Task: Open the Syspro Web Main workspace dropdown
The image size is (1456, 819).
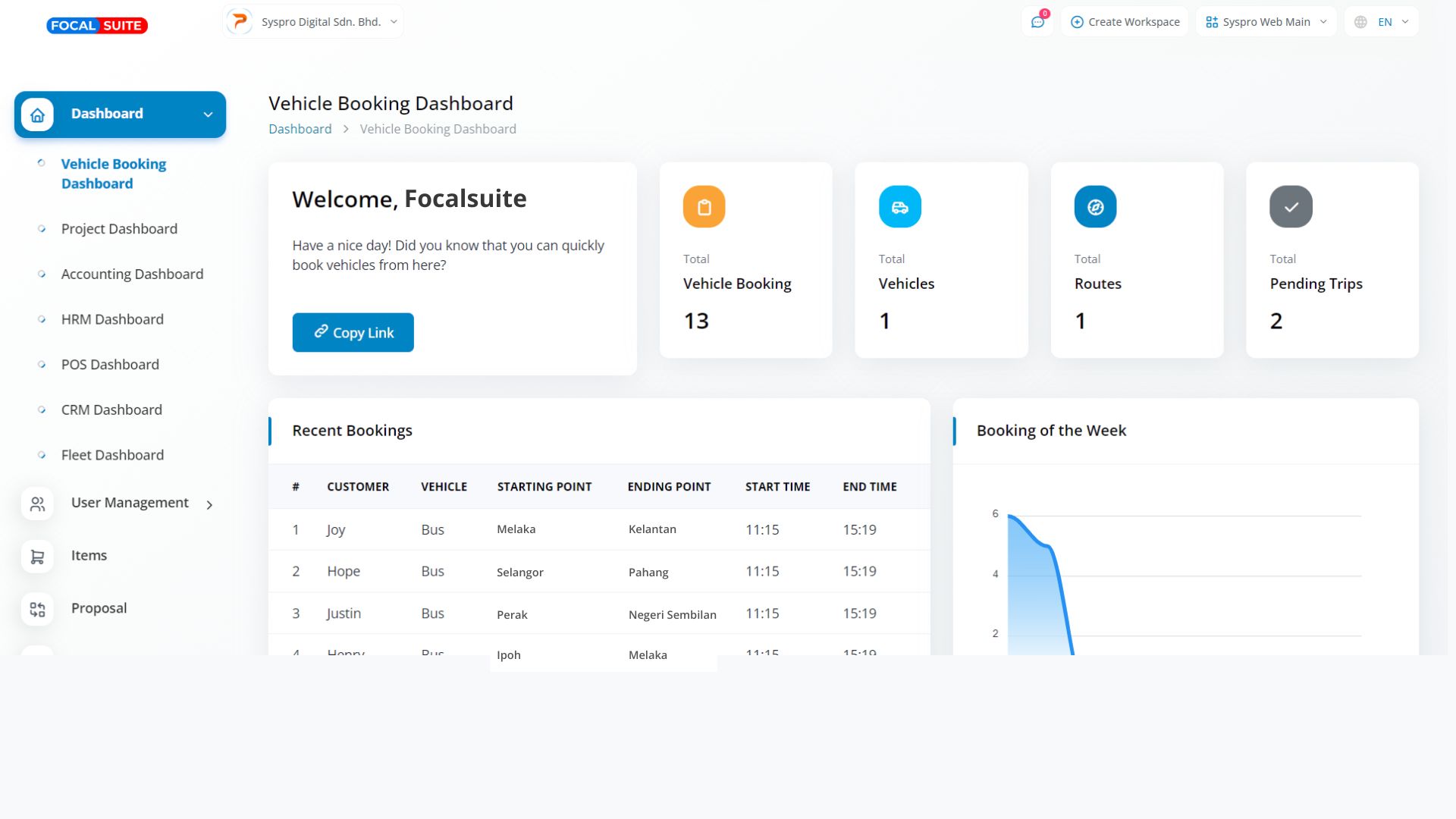Action: [1266, 22]
